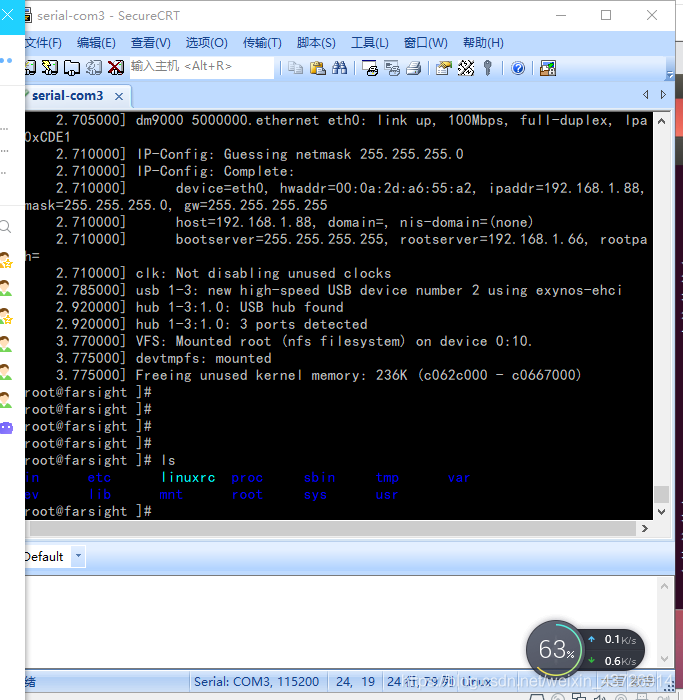The width and height of the screenshot is (683, 700).
Task: Click search magnifier in left sidebar
Action: pos(5,226)
